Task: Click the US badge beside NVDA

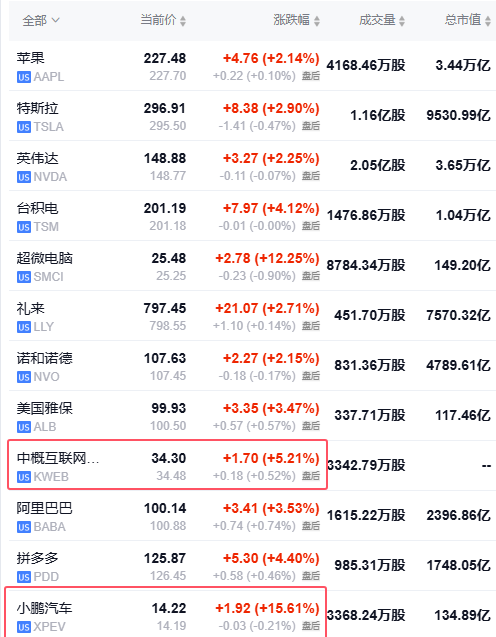Action: tap(24, 177)
